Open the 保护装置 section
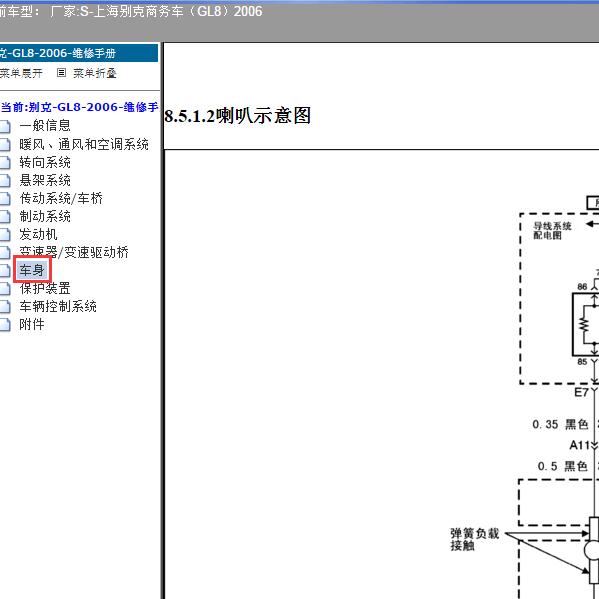Viewport: 599px width, 599px height. click(x=45, y=288)
